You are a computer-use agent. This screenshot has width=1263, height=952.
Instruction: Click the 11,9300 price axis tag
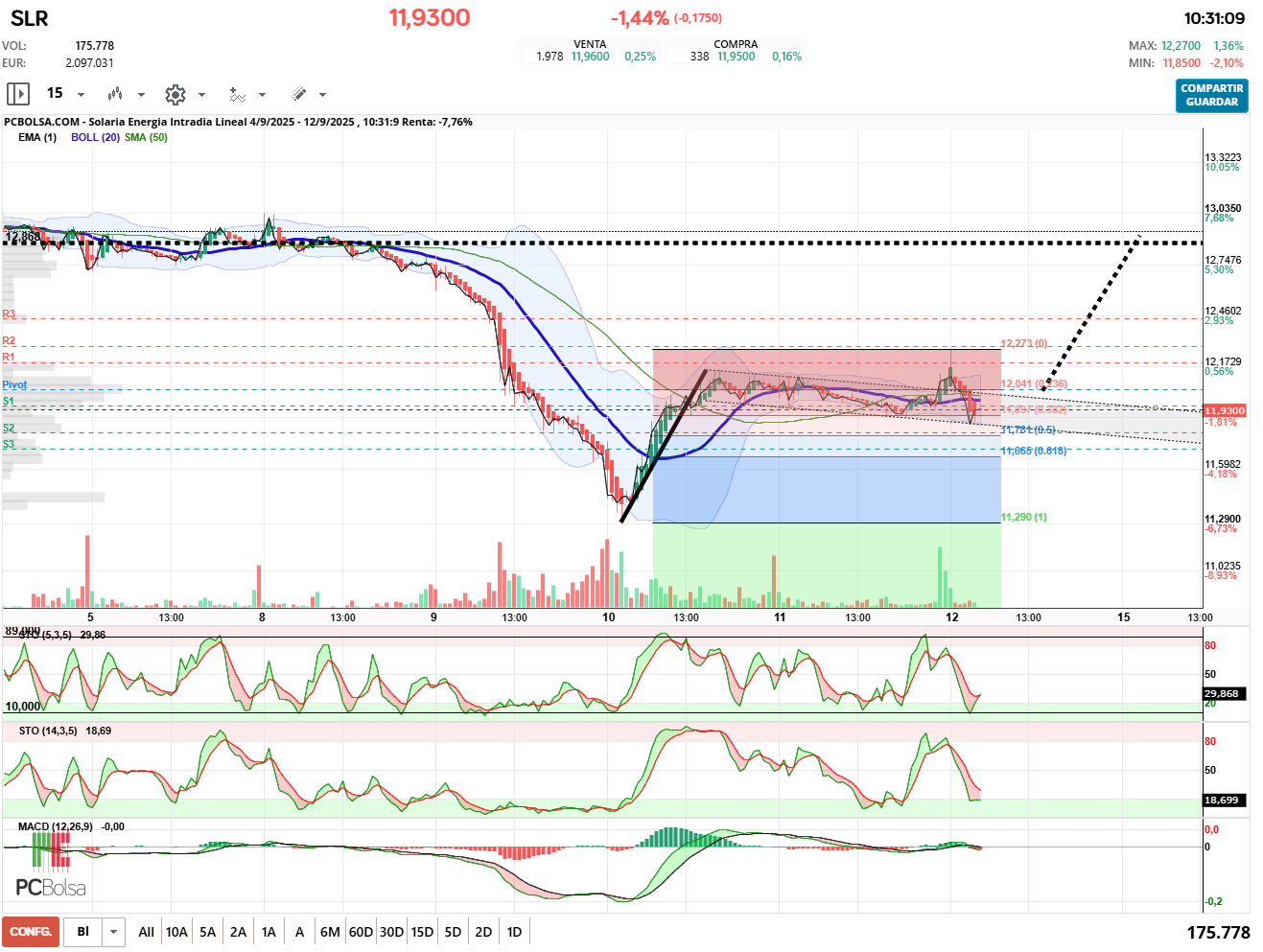coord(1225,410)
